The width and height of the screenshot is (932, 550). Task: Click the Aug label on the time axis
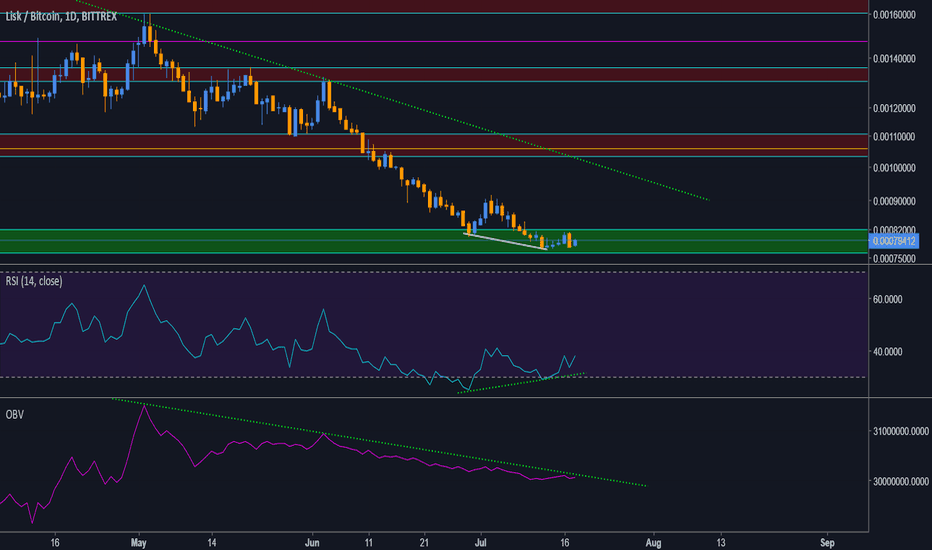pyautogui.click(x=653, y=543)
